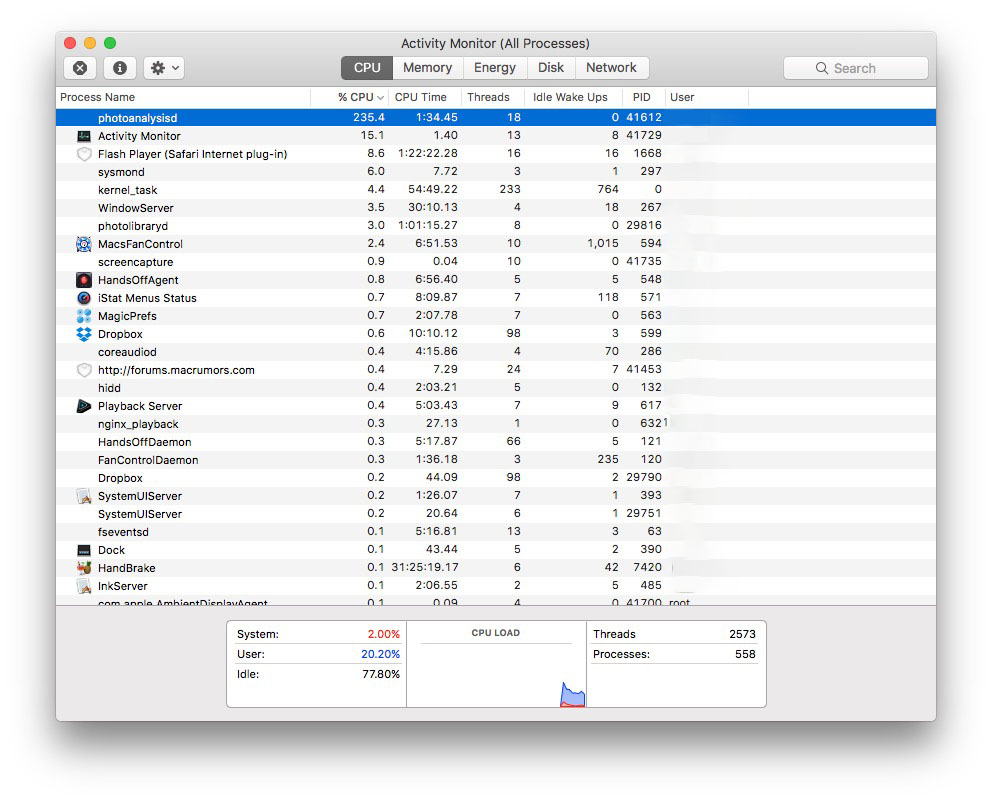Switch to the Network tab
Viewport: 992px width, 801px height.
coord(611,68)
